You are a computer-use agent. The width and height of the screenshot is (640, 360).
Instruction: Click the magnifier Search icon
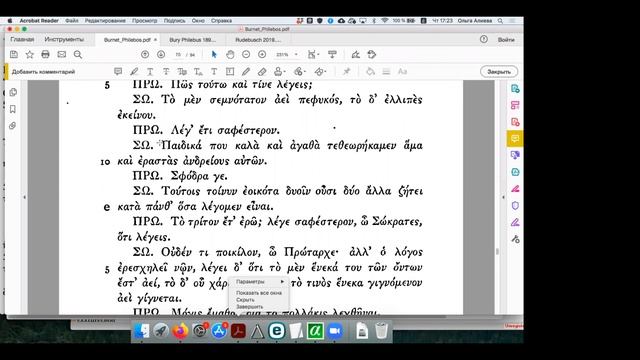[78, 54]
